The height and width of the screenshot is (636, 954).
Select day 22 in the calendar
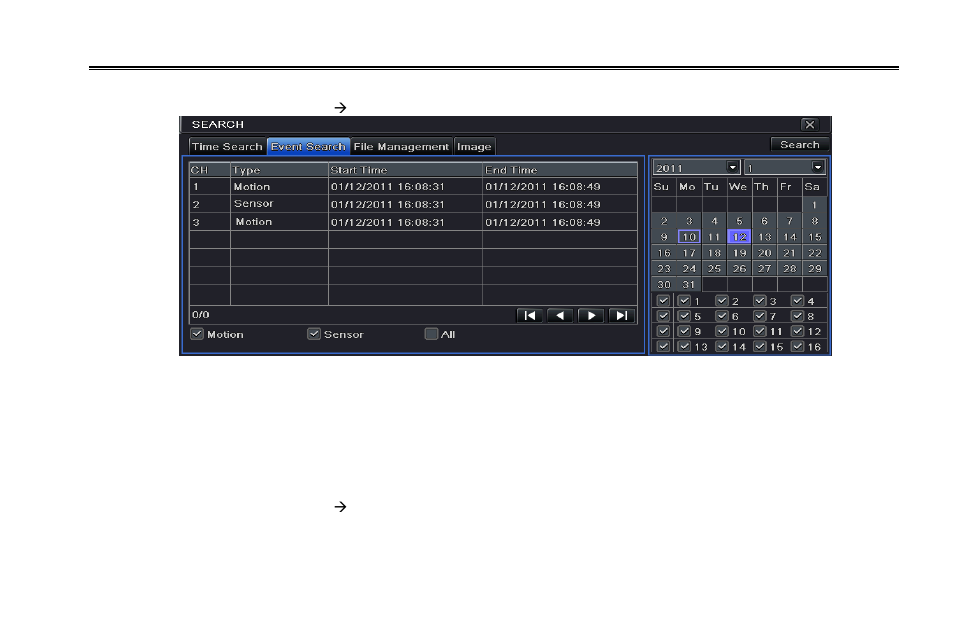click(x=815, y=253)
